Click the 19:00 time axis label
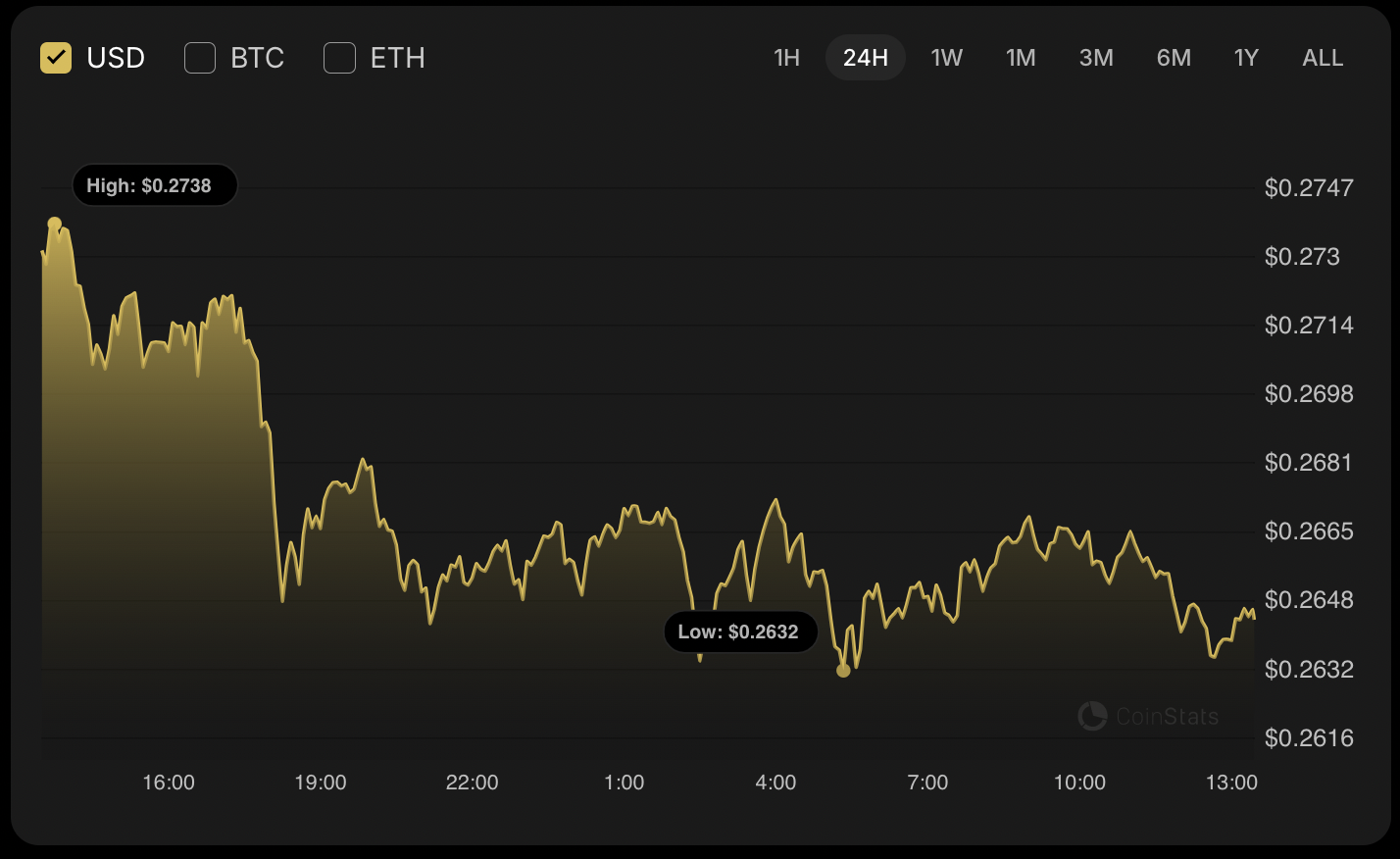 click(321, 783)
